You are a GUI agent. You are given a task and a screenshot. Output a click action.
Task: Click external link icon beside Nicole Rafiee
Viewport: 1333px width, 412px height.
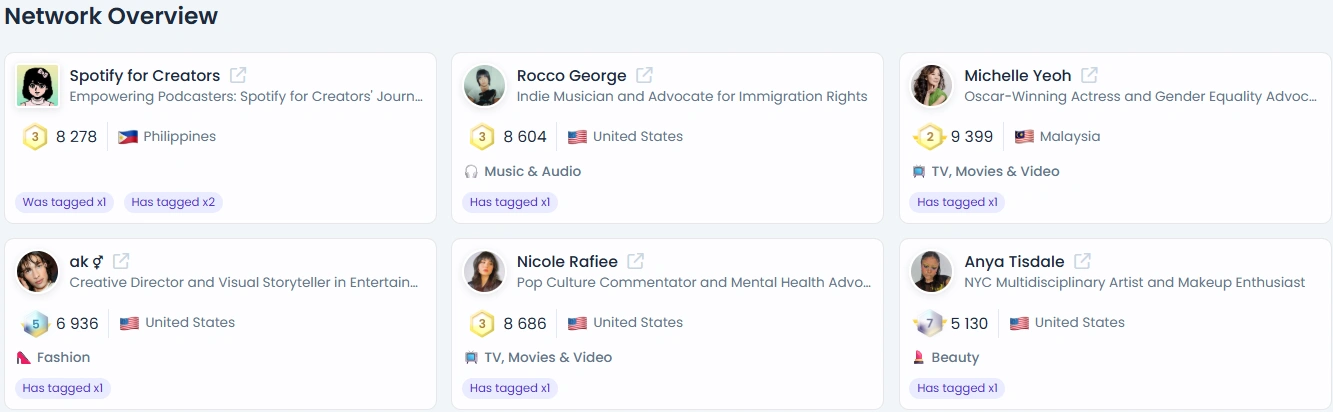636,261
